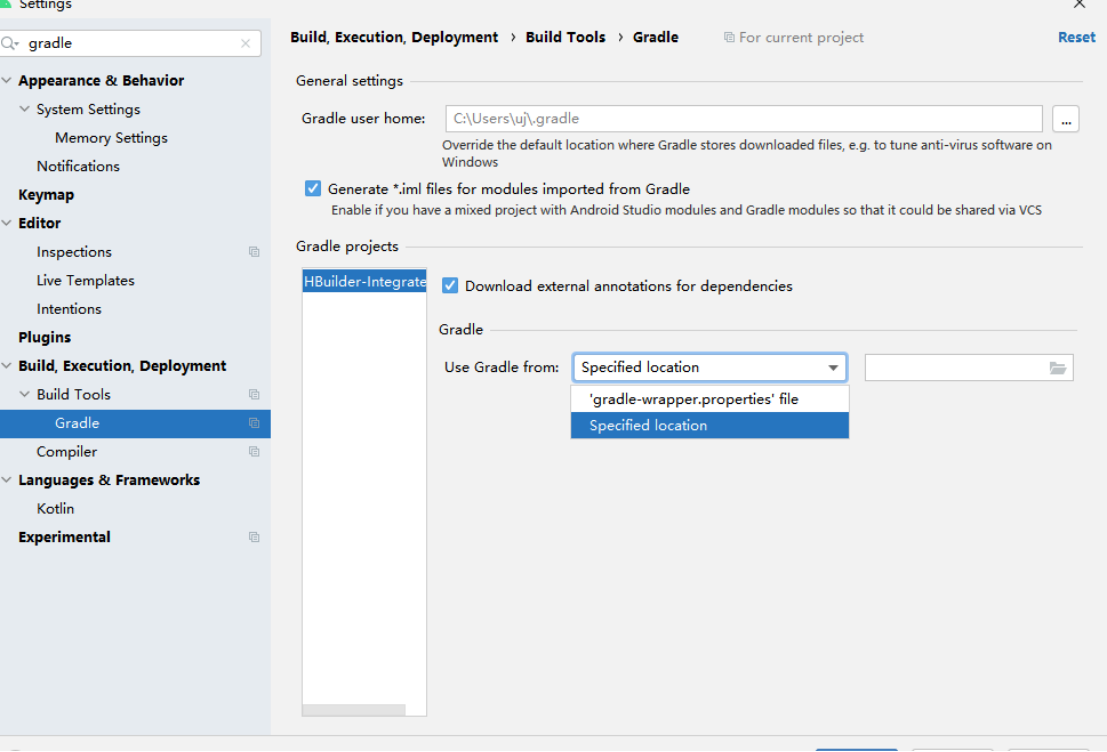Click the project-level icon next to Experimental
This screenshot has height=752, width=1107.
(x=255, y=537)
